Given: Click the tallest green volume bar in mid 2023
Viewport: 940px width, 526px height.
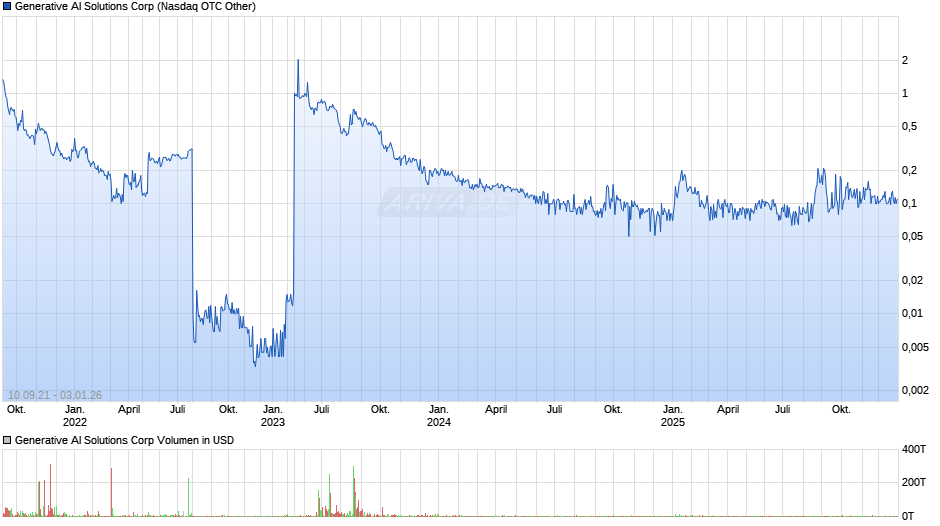Looking at the screenshot, I should 354,491.
